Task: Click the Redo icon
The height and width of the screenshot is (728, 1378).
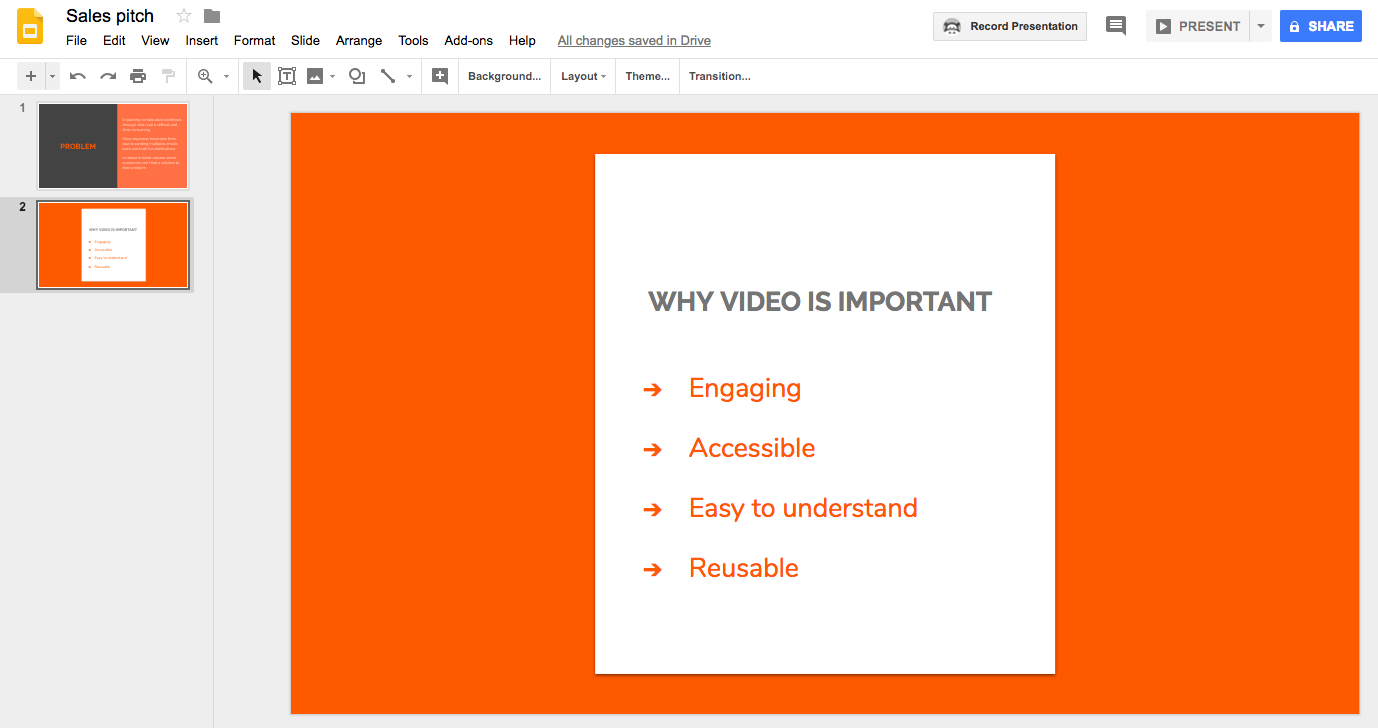Action: click(x=107, y=75)
